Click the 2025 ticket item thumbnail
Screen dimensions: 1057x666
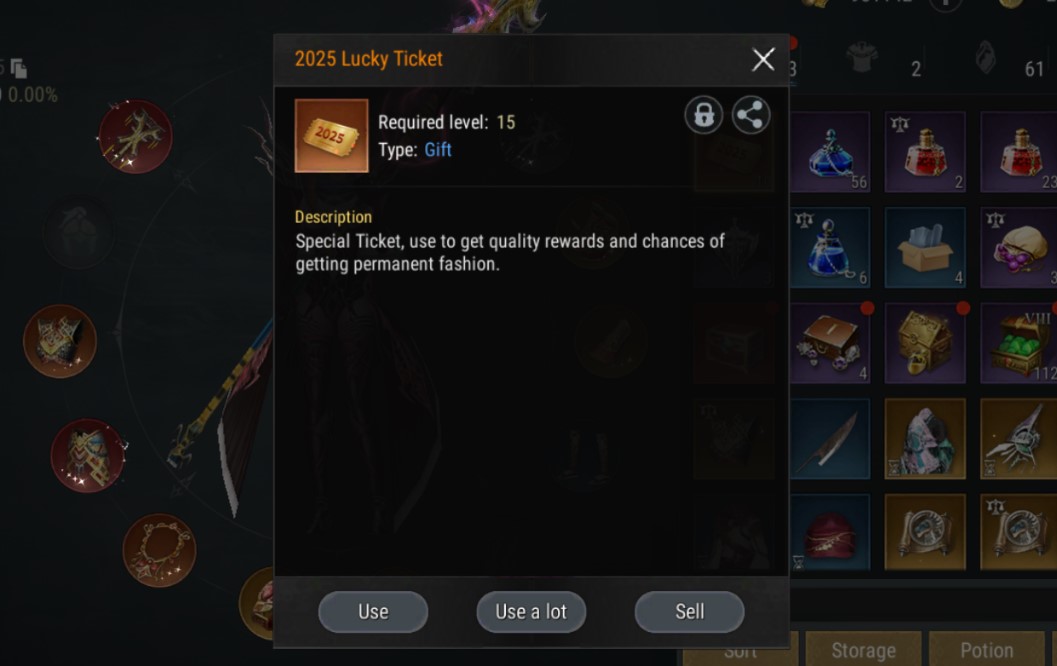(332, 135)
